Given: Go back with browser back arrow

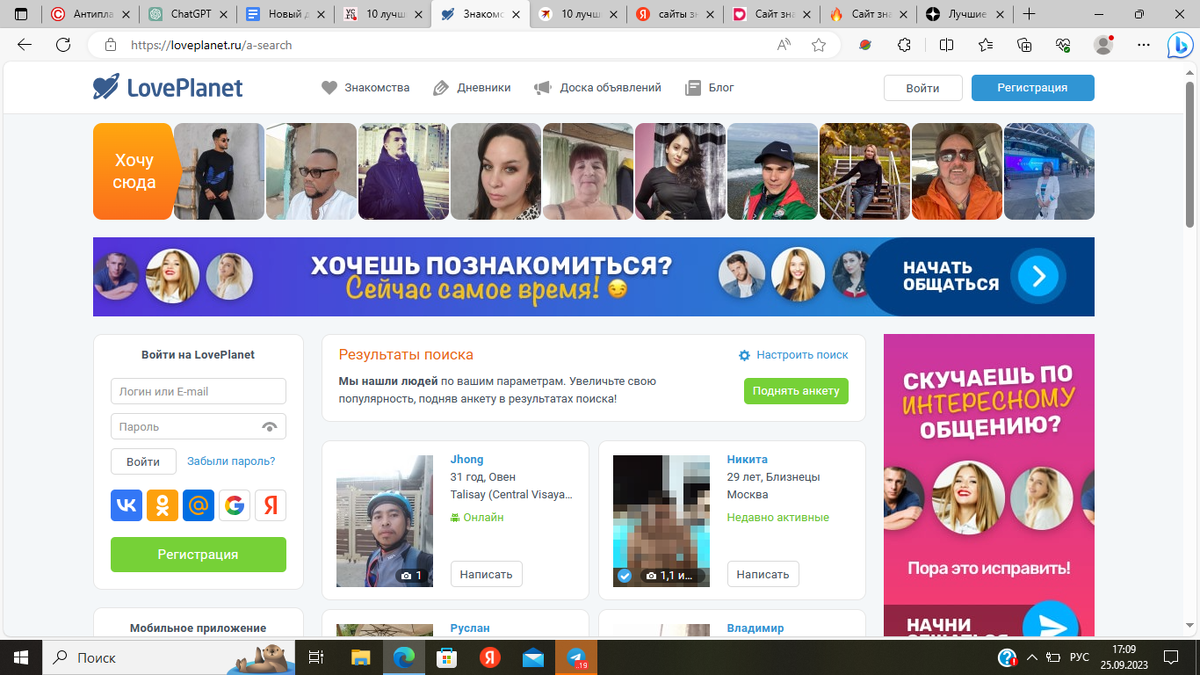Looking at the screenshot, I should coord(25,45).
